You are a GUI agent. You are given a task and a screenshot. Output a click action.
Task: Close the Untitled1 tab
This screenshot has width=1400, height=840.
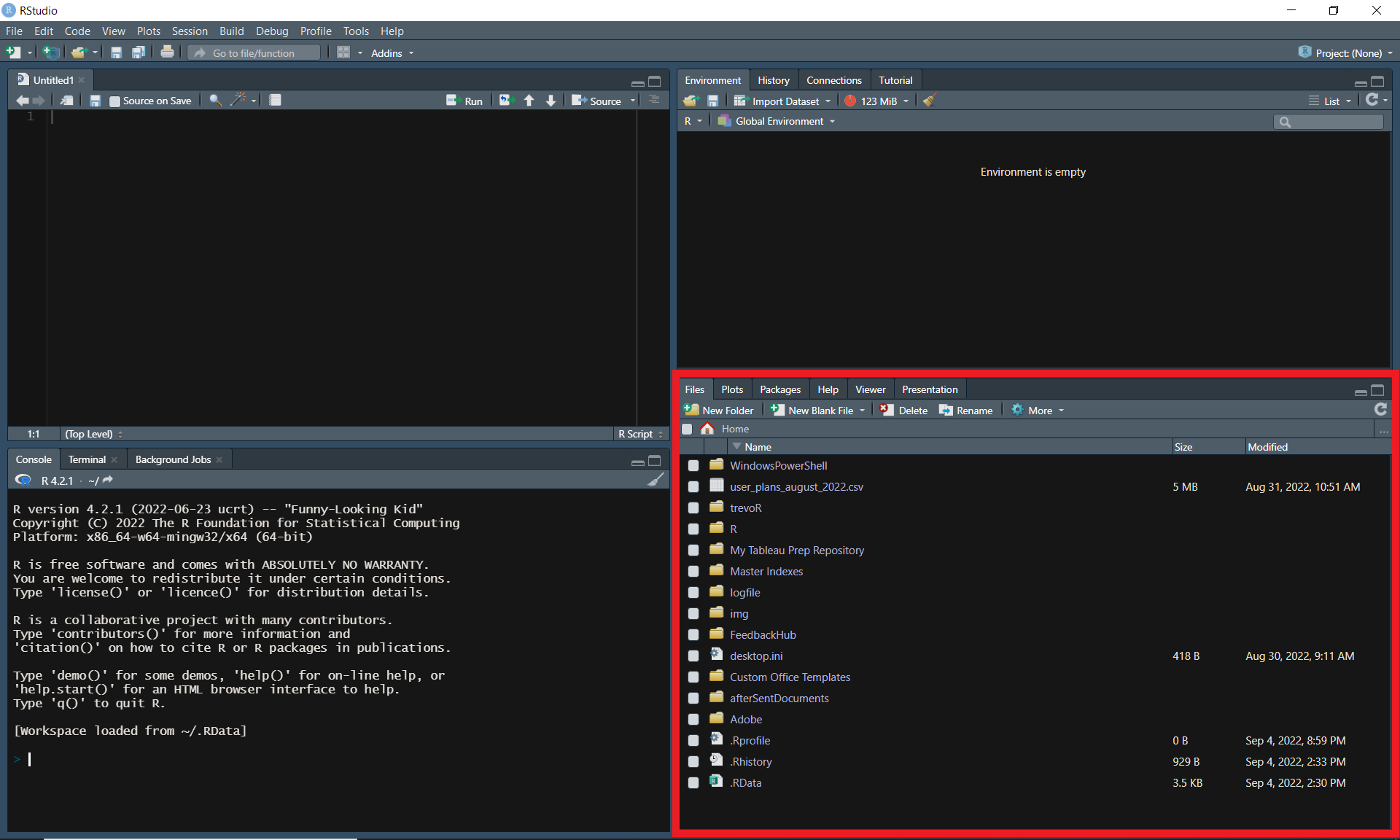tap(82, 80)
